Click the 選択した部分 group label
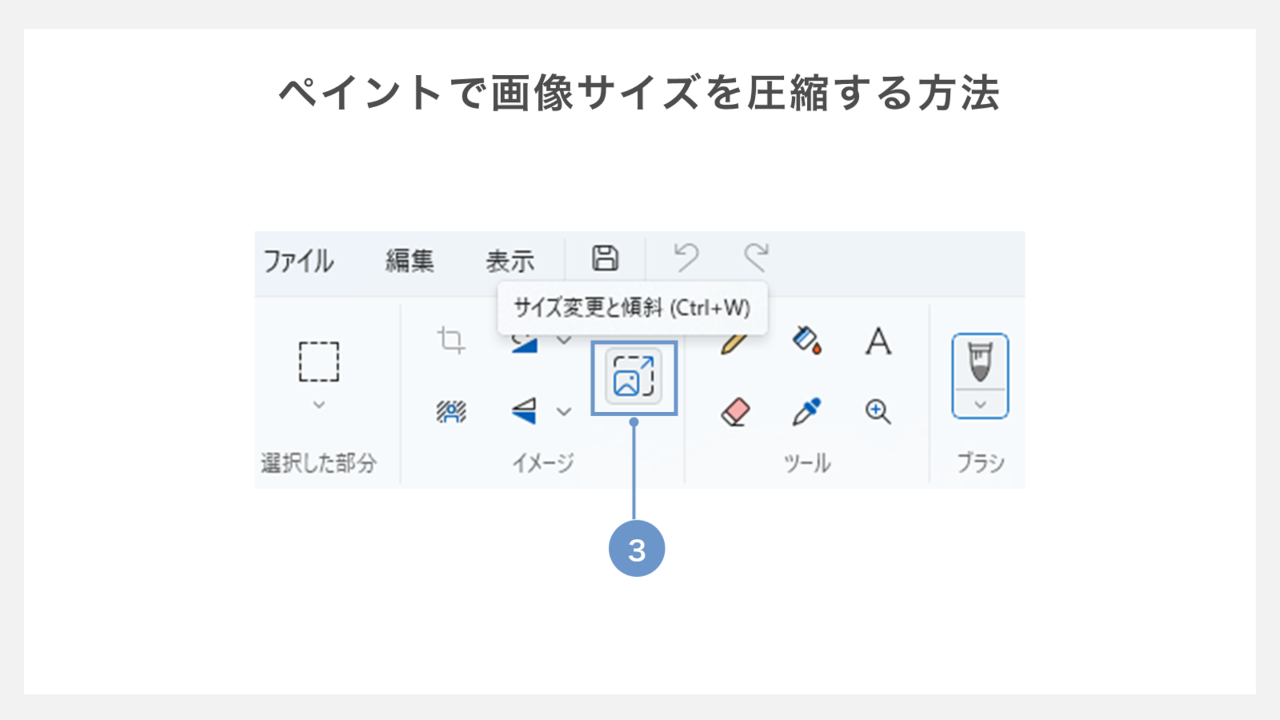The height and width of the screenshot is (720, 1280). tap(319, 463)
